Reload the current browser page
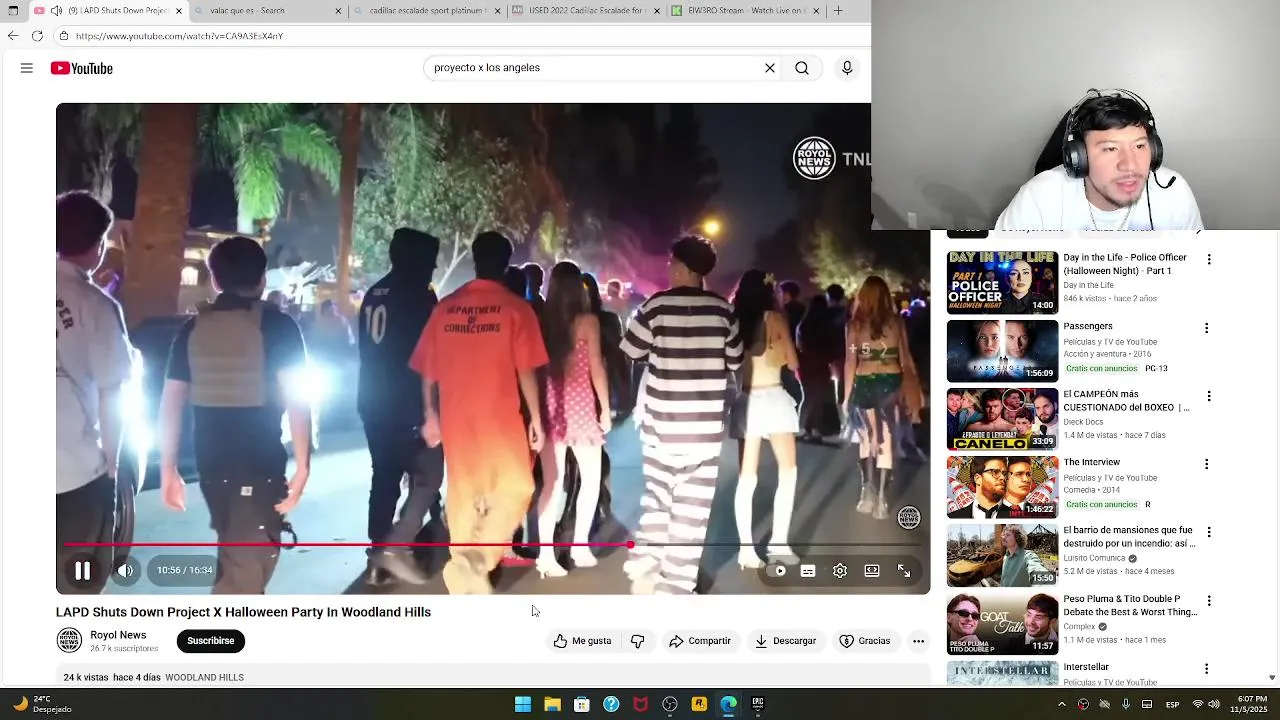The width and height of the screenshot is (1280, 720). (x=37, y=36)
